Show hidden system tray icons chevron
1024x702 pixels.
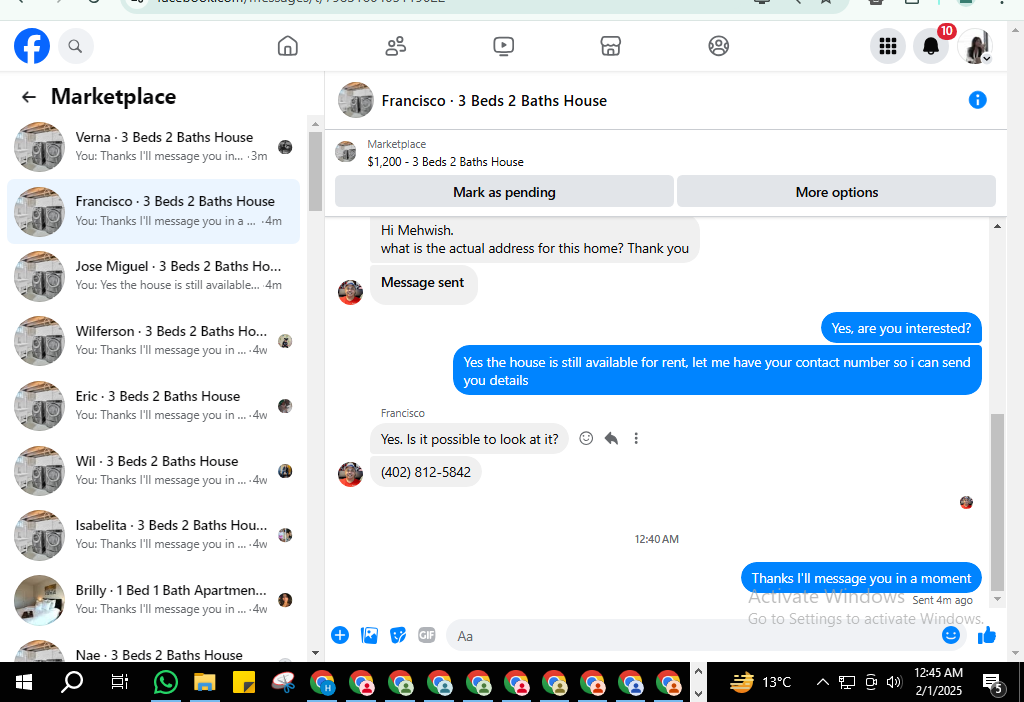pos(823,682)
